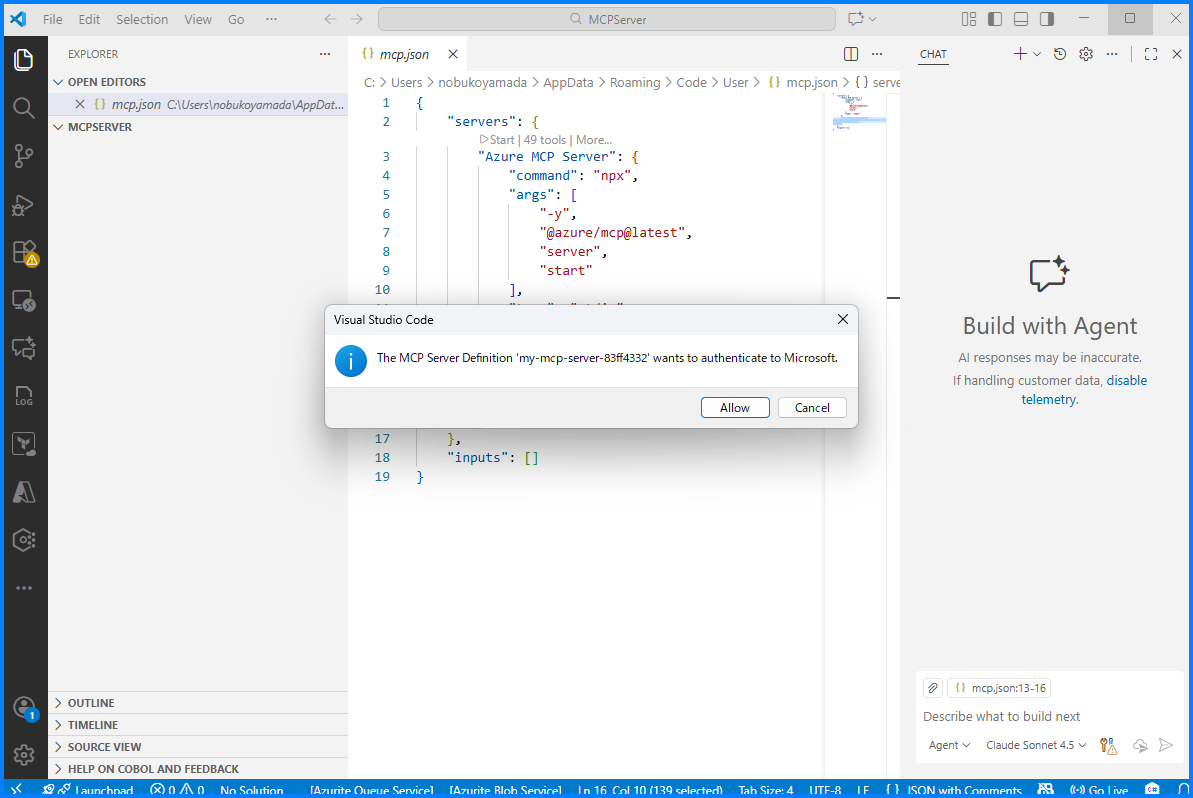Open Explorer views ellipsis menu
Screen dimensions: 1193x798
click(325, 54)
